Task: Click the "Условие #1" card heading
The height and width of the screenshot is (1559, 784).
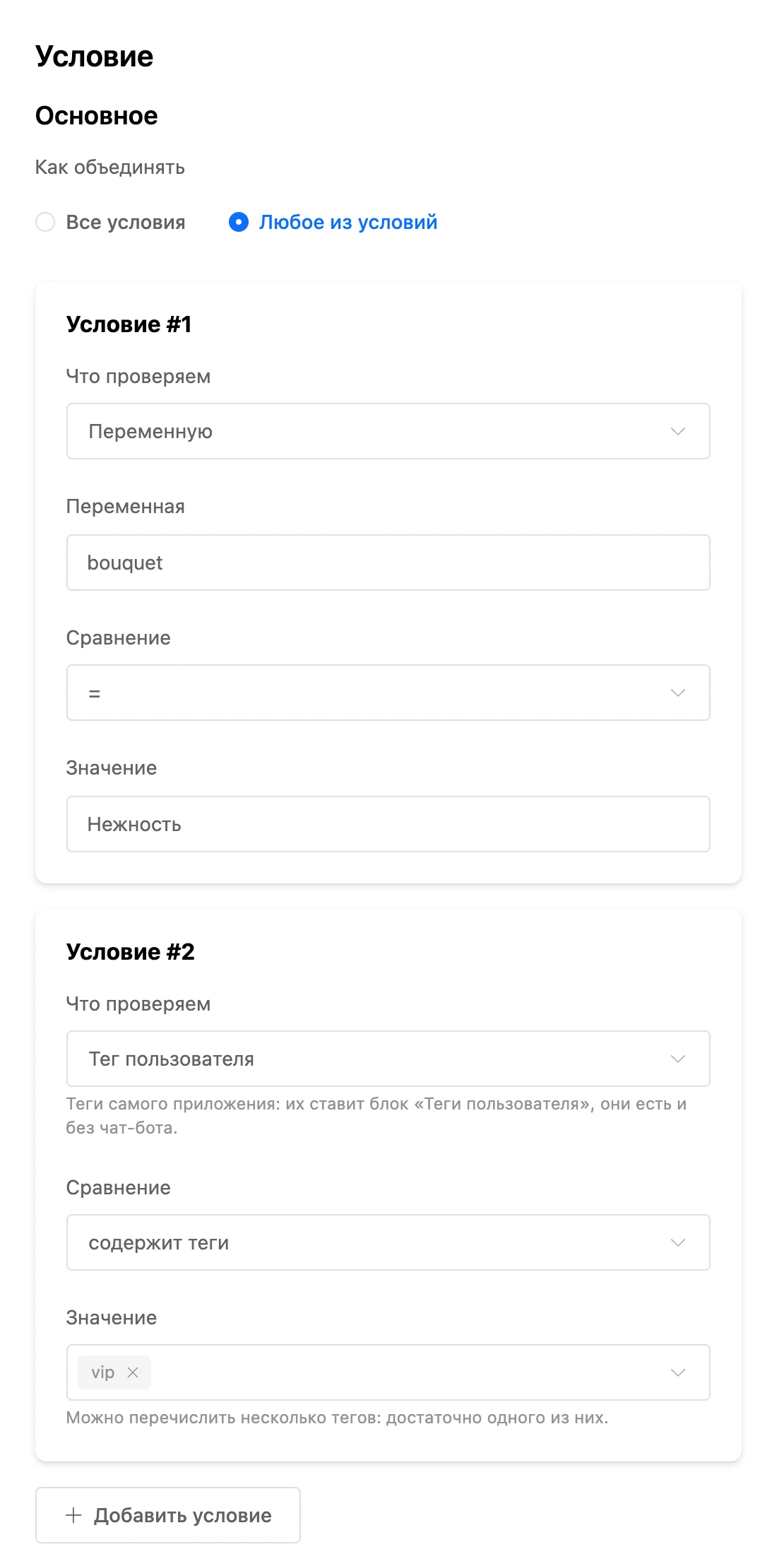Action: (129, 324)
